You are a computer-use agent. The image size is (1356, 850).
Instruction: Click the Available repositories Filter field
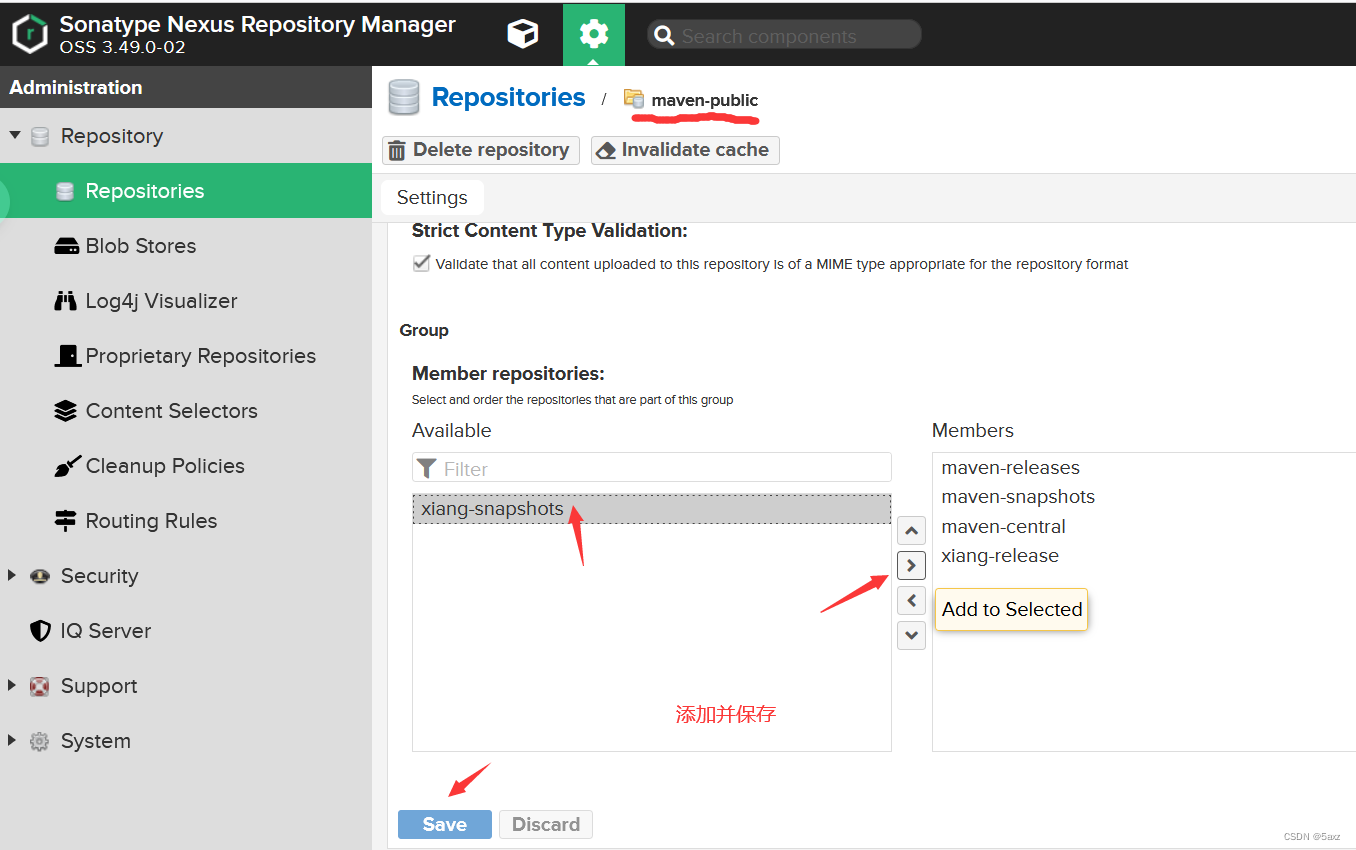coord(652,468)
